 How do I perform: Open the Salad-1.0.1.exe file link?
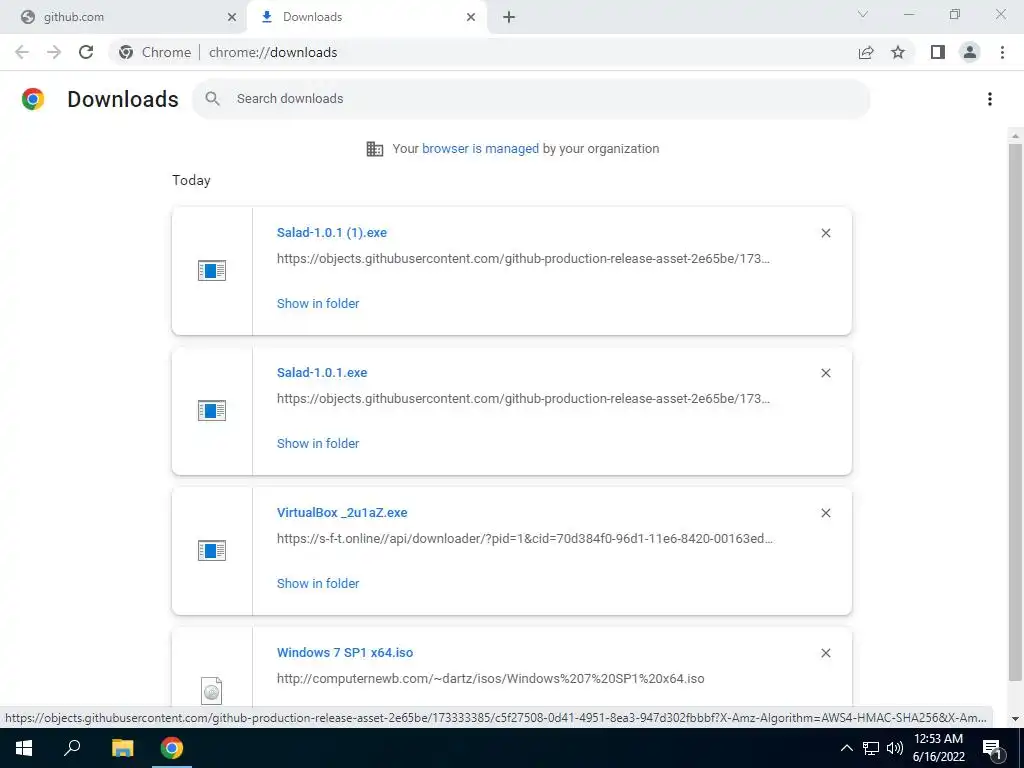(322, 372)
